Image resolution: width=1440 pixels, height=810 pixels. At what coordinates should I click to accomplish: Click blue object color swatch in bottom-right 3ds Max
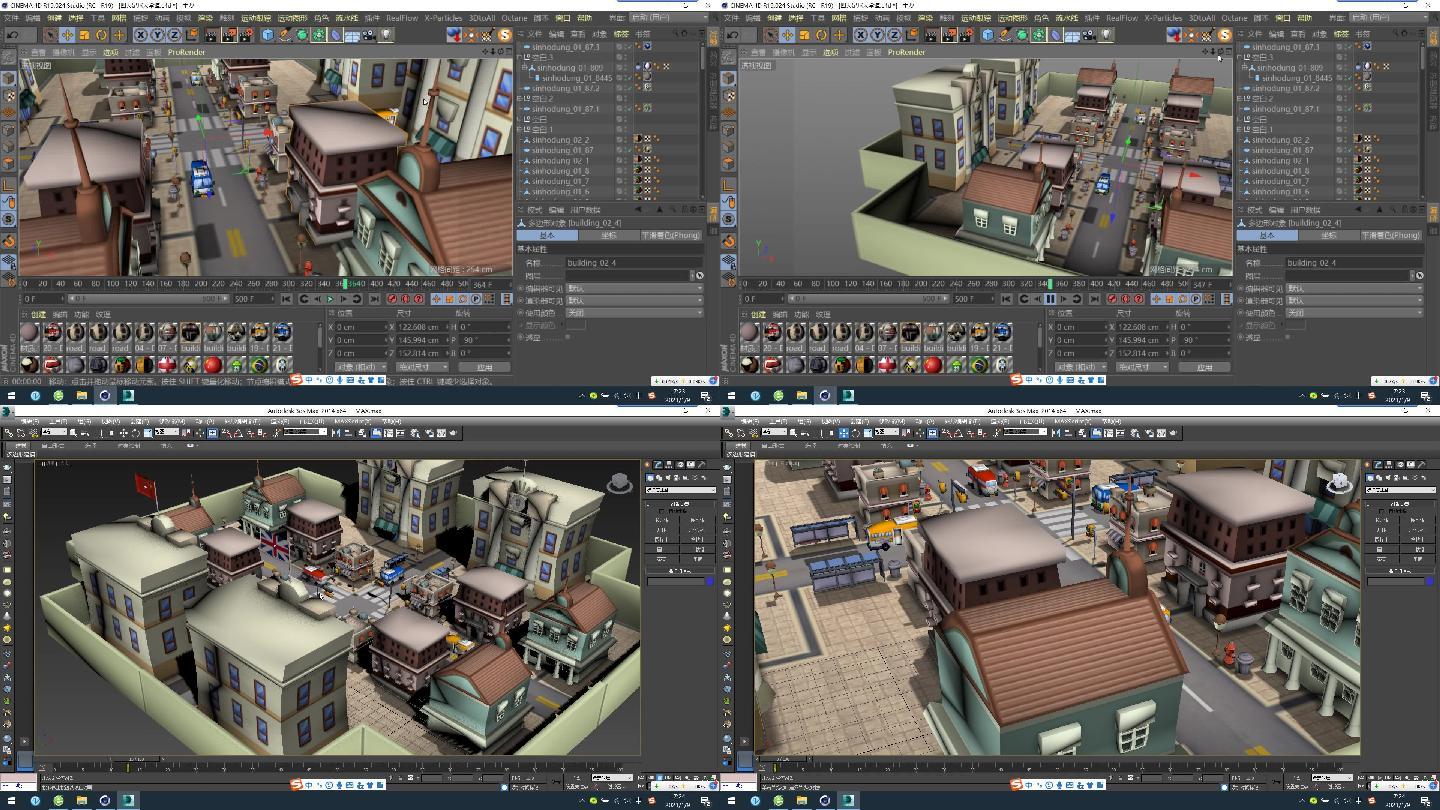(x=1430, y=582)
